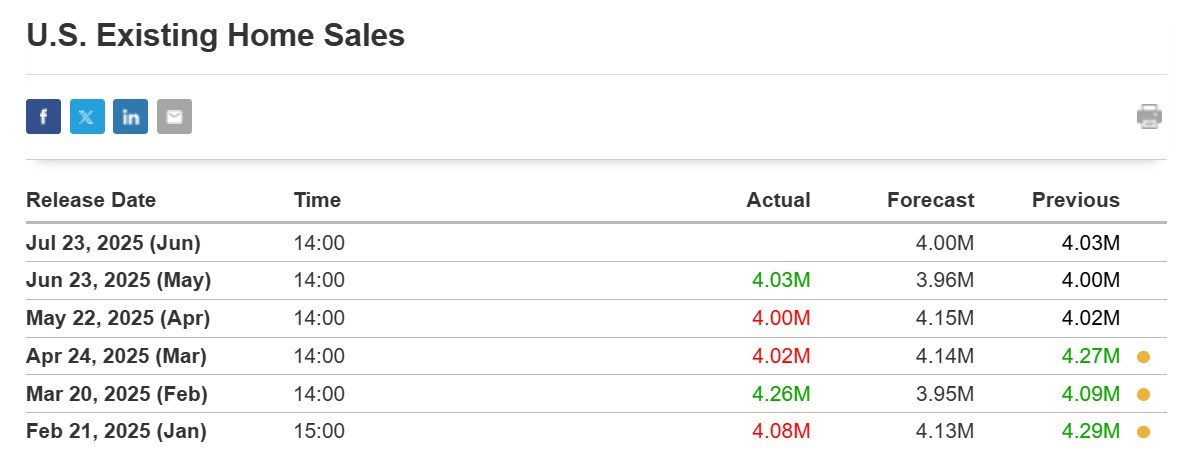Select the Previous column header
This screenshot has width=1186, height=462.
click(1076, 200)
